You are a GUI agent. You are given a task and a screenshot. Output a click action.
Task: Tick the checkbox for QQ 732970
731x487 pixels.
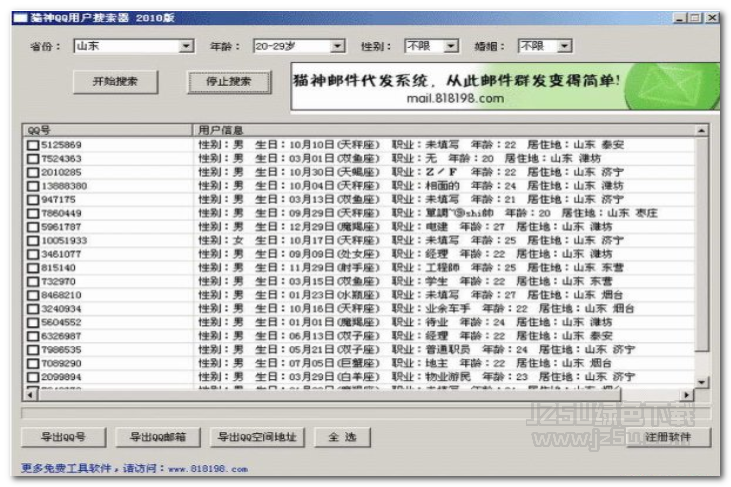tap(33, 282)
